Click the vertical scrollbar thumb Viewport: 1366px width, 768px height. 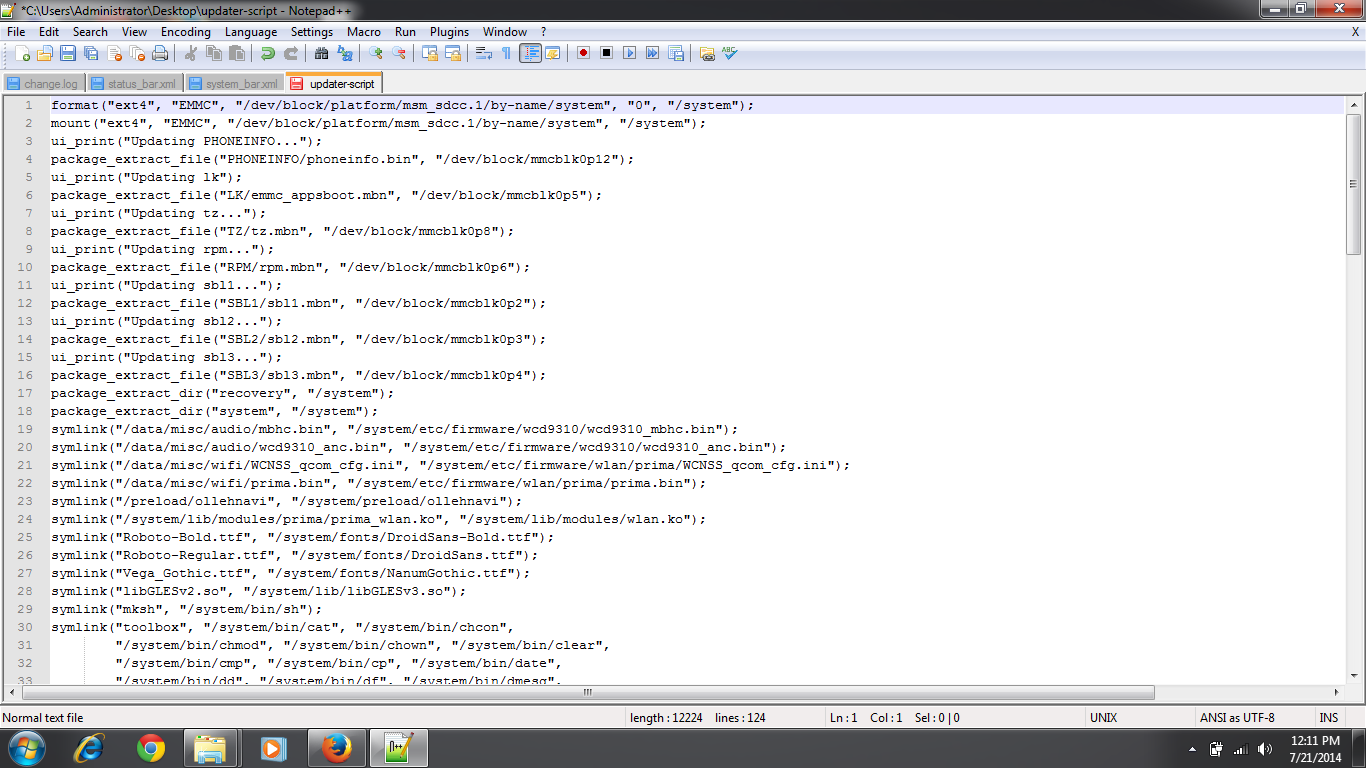(1354, 183)
